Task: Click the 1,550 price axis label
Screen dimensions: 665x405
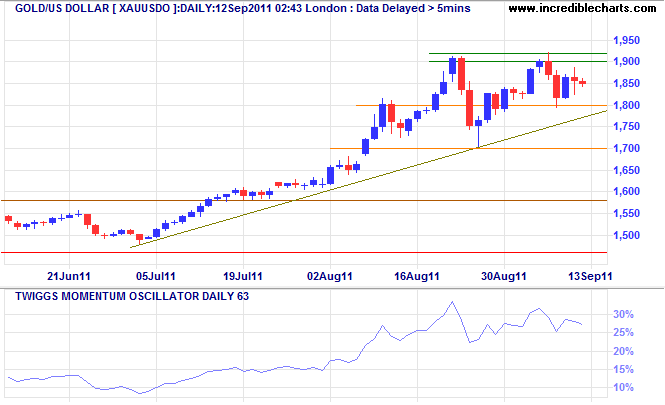Action: coord(626,214)
